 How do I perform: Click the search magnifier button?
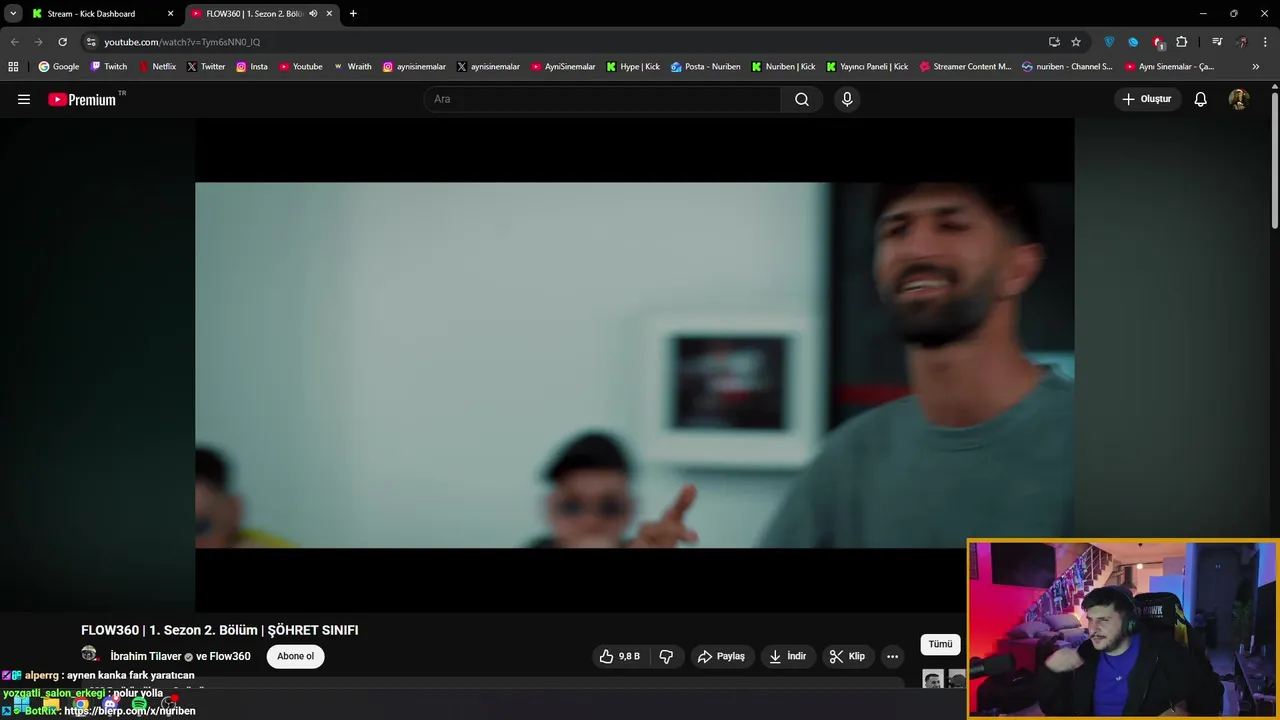pyautogui.click(x=802, y=99)
